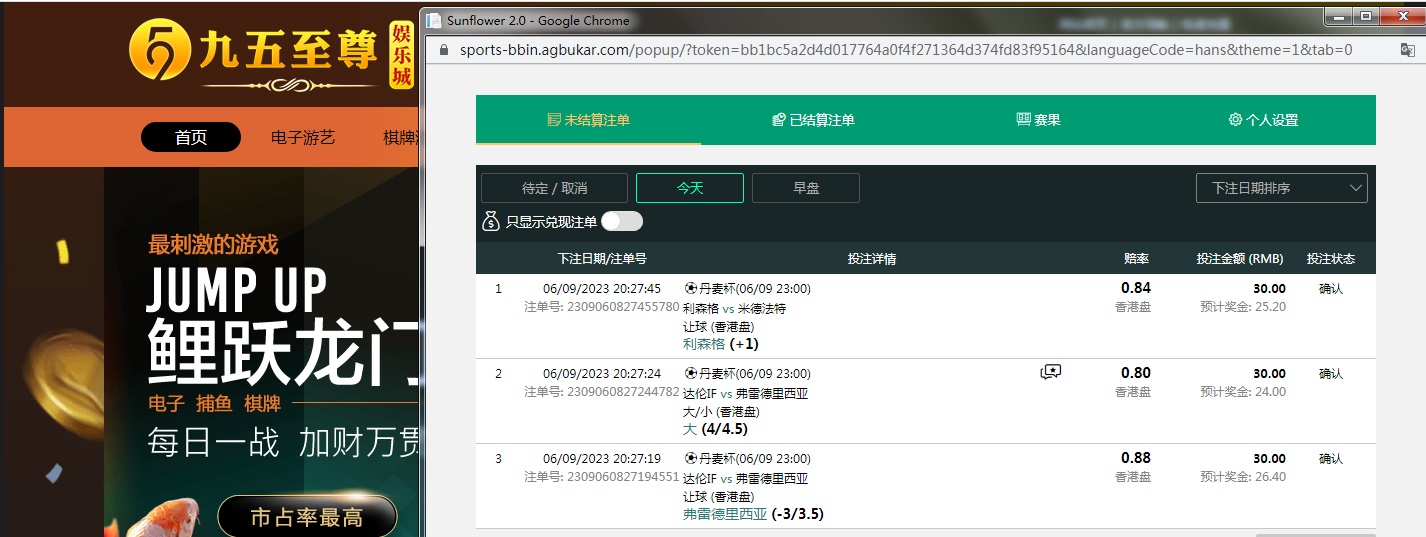
Task: Open the 下注日期排序 sort dropdown
Action: 1281,188
